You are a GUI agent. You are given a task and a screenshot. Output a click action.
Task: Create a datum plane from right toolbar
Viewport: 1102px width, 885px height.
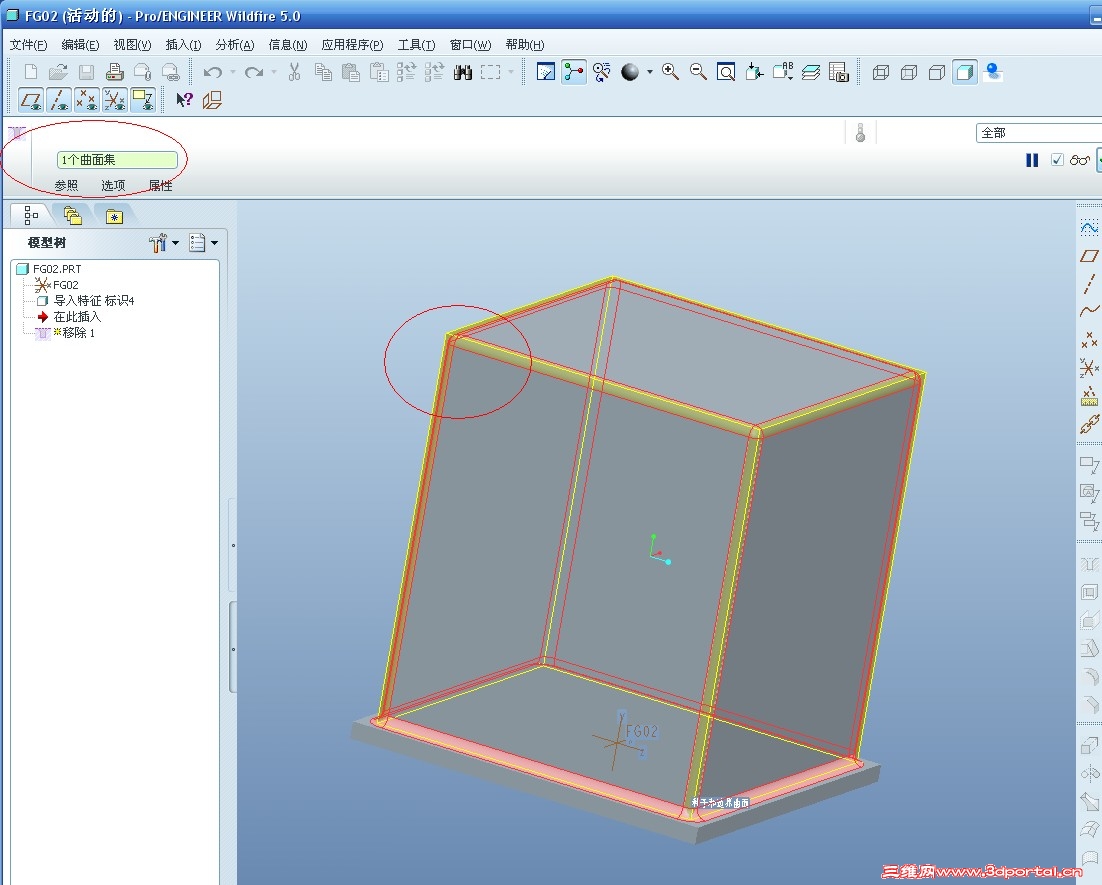[x=1089, y=256]
